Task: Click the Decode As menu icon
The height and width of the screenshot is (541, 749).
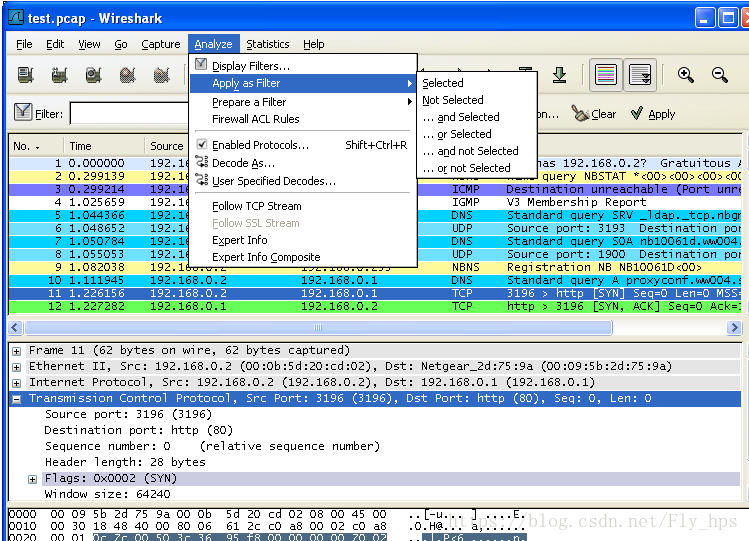Action: 202,162
